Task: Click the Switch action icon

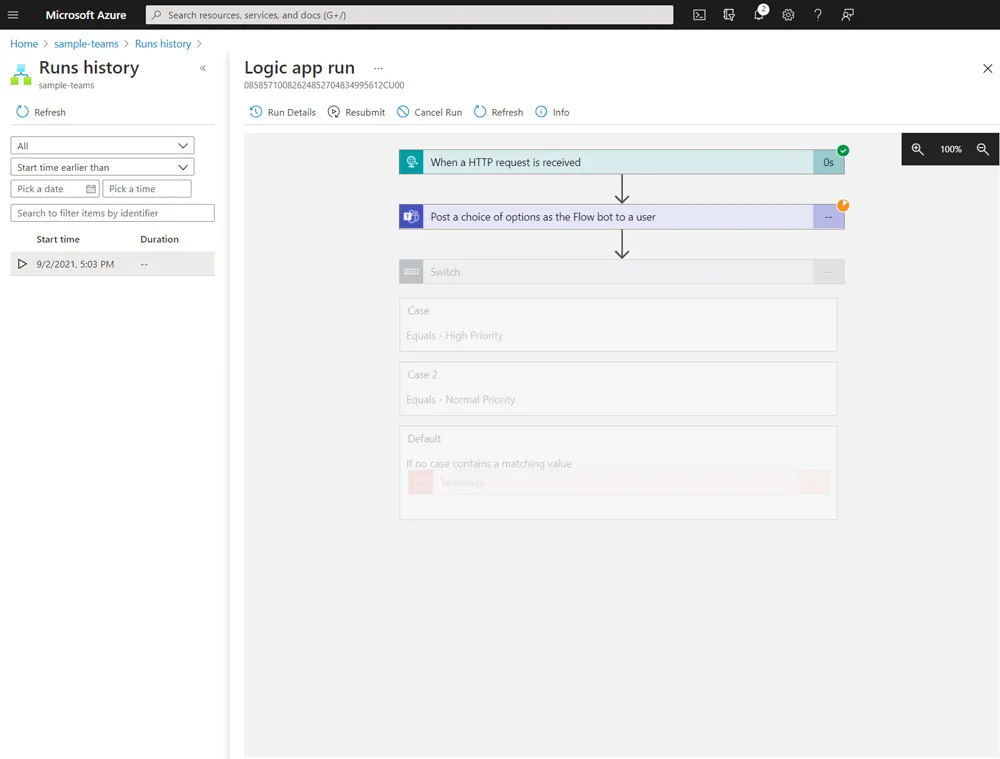Action: pyautogui.click(x=411, y=272)
